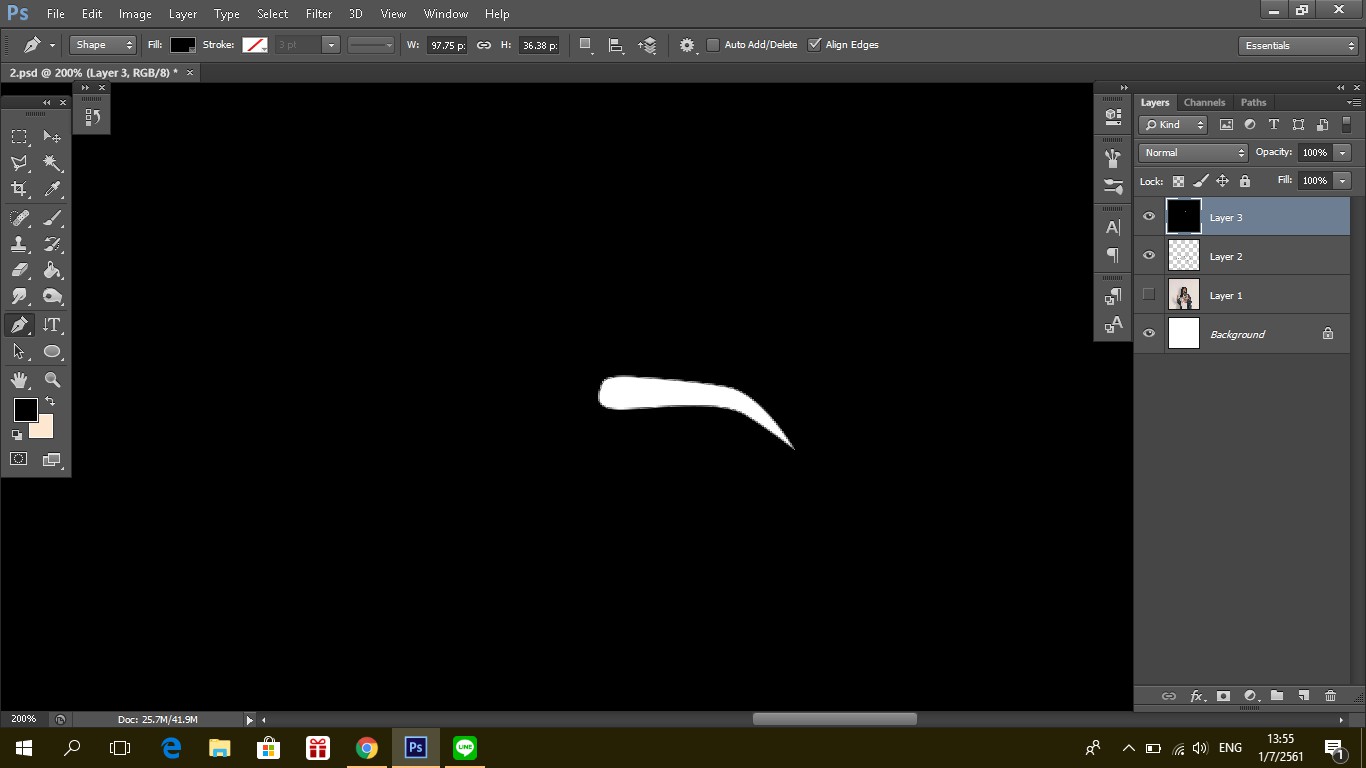Expand the Shape tool mode dropdown
1366x768 pixels.
102,45
